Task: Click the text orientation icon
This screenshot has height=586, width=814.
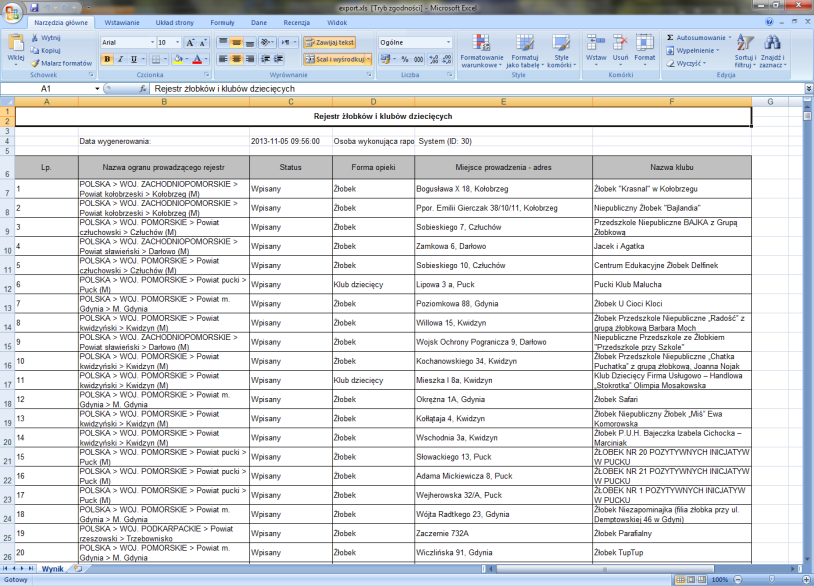Action: point(266,43)
